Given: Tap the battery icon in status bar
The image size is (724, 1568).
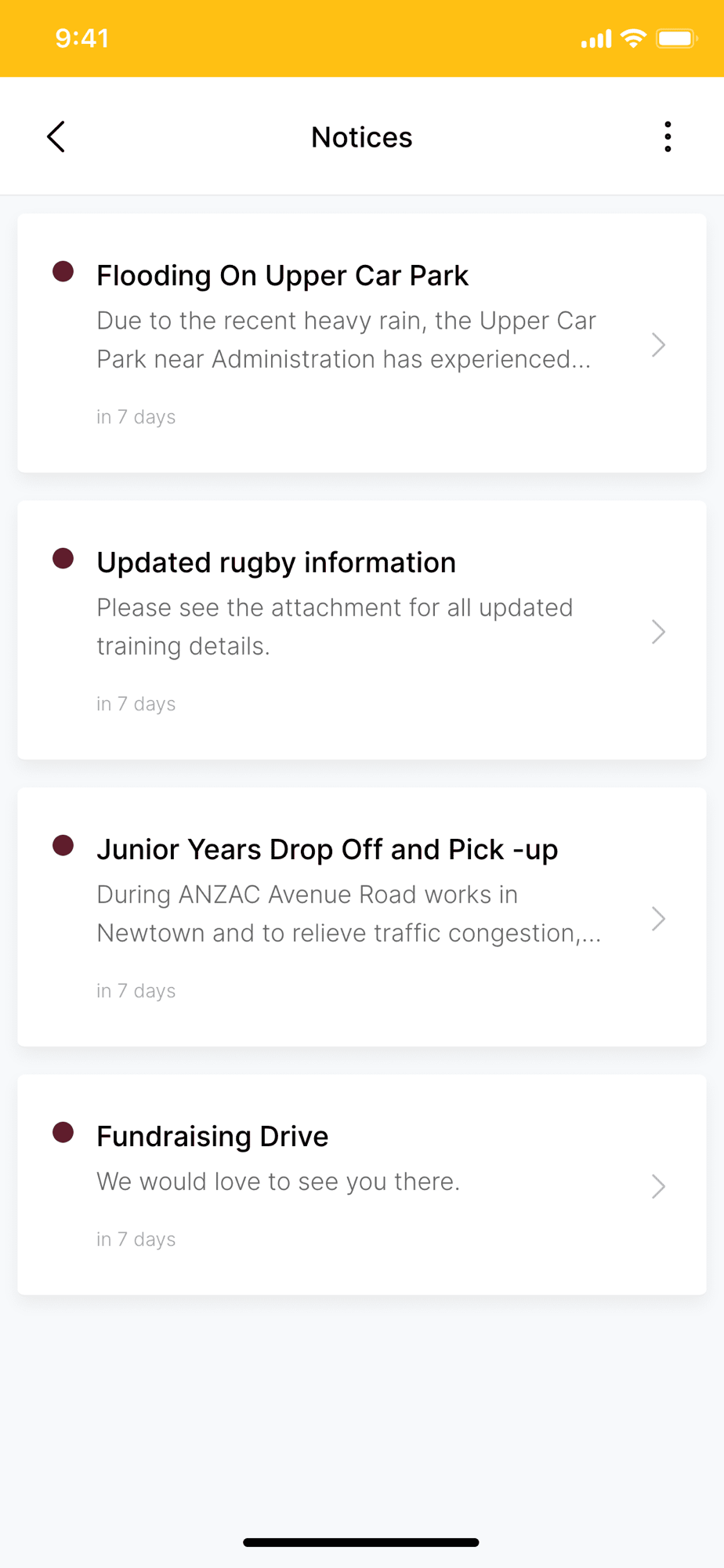Looking at the screenshot, I should point(676,38).
